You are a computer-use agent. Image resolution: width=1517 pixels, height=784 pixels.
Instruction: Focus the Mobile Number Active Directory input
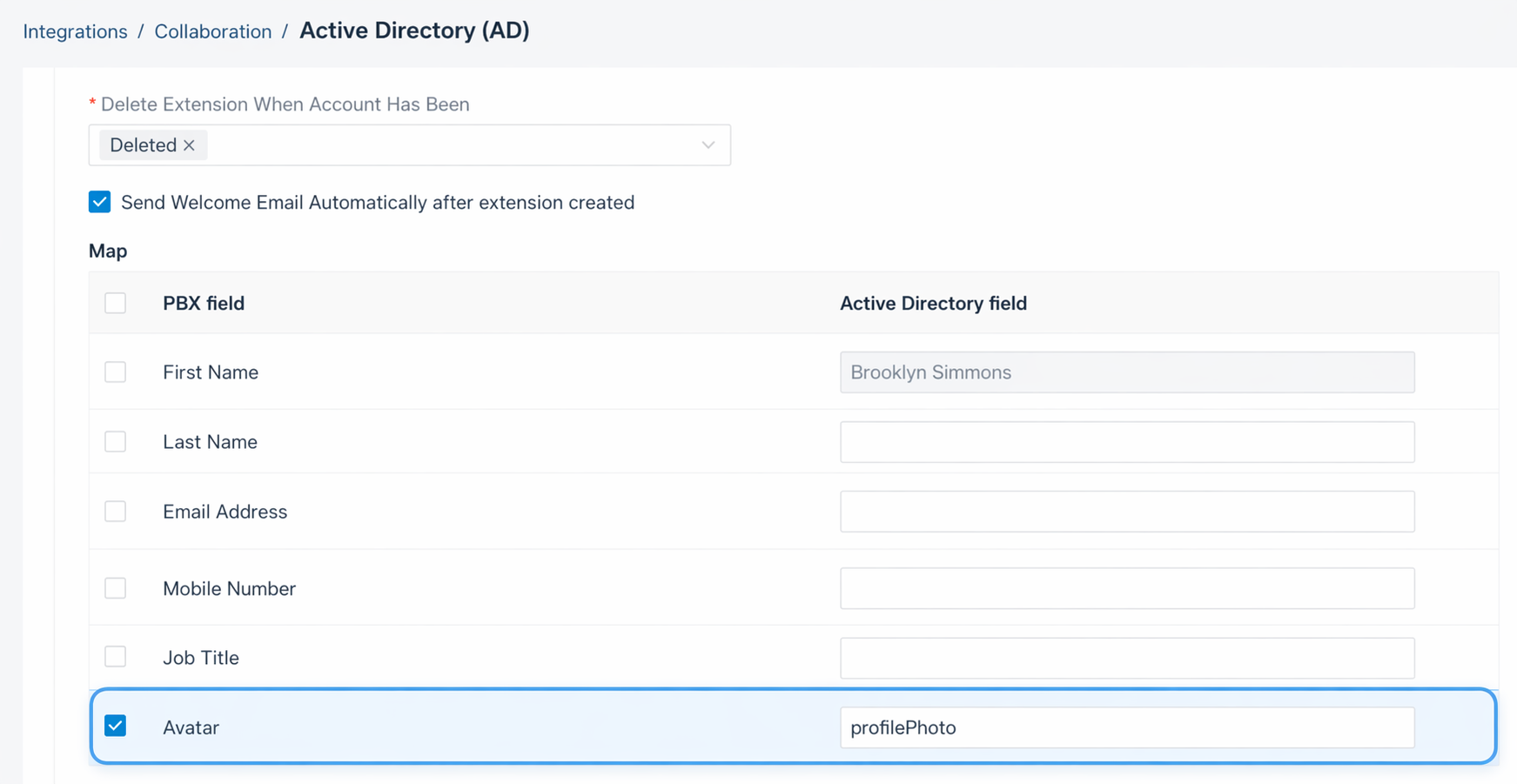[x=1126, y=588]
